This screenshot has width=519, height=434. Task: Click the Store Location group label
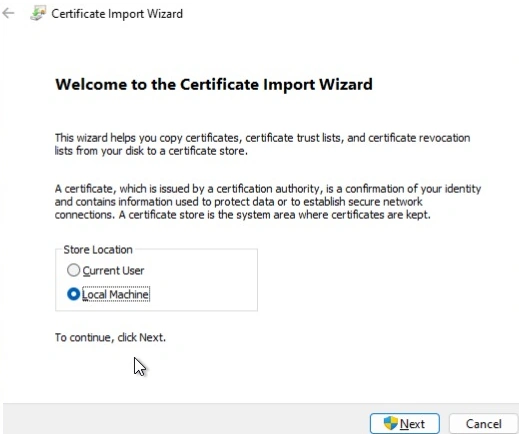pos(98,250)
